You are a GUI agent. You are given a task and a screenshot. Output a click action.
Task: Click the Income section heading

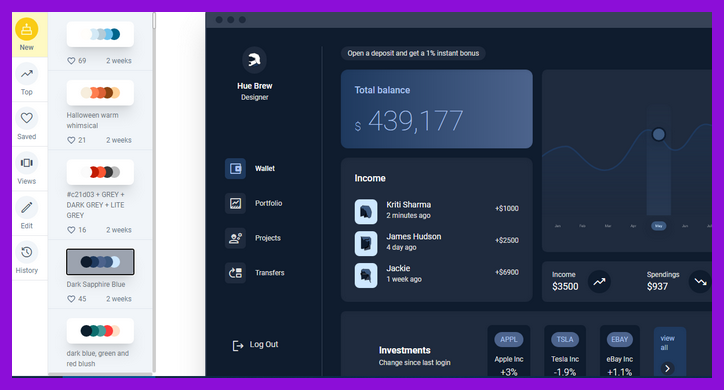[x=370, y=178]
